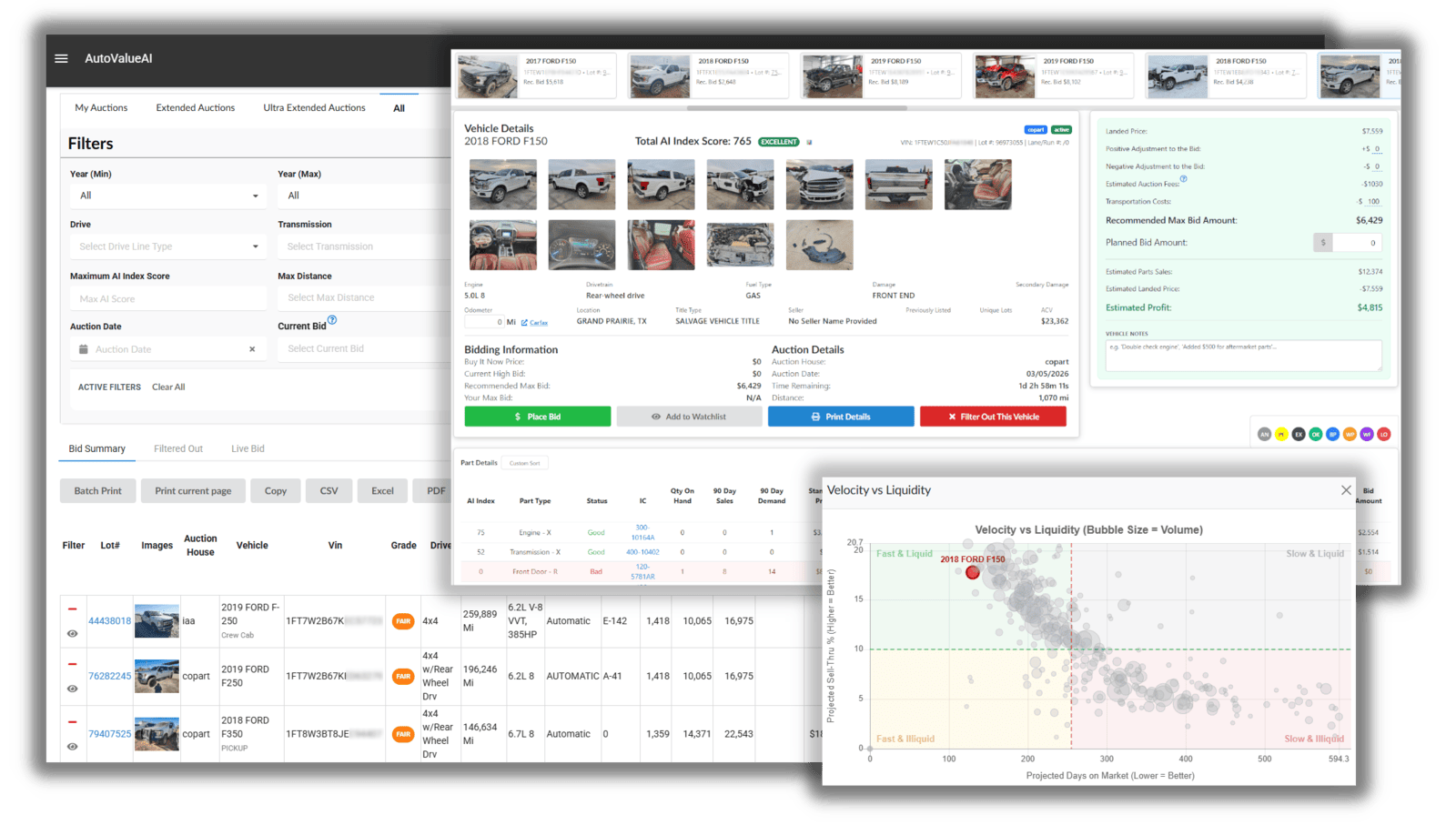The width and height of the screenshot is (1456, 825).
Task: Click the chart icon beside EXCELLENT badge
Action: 809,142
